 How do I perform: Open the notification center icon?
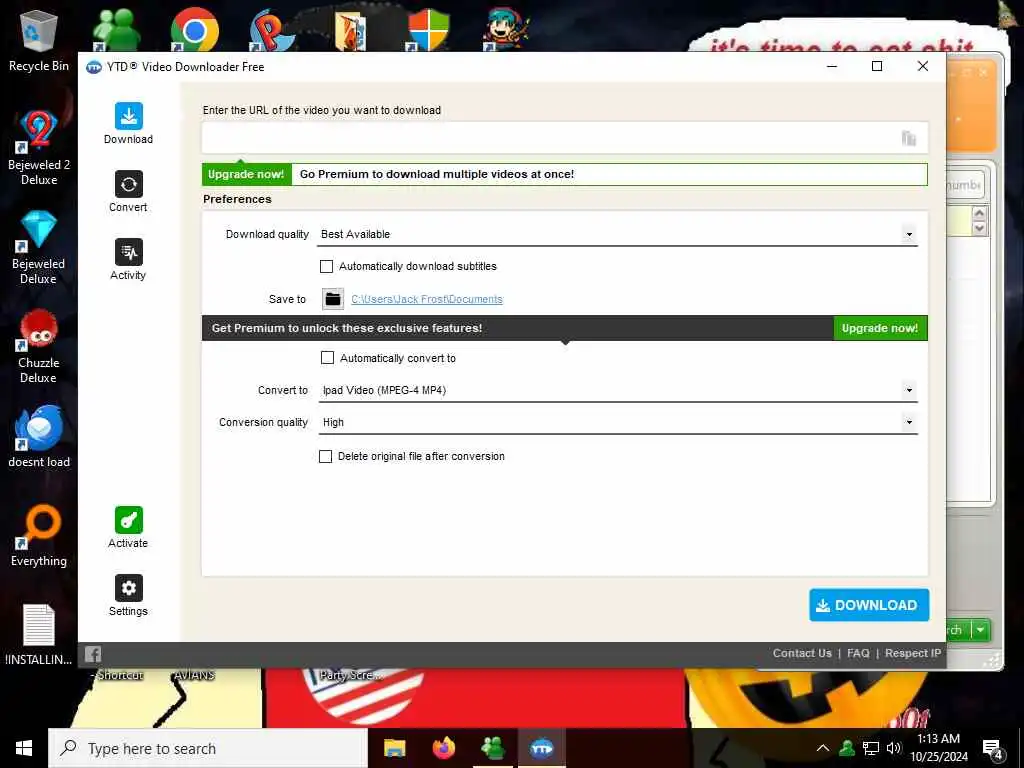point(993,749)
